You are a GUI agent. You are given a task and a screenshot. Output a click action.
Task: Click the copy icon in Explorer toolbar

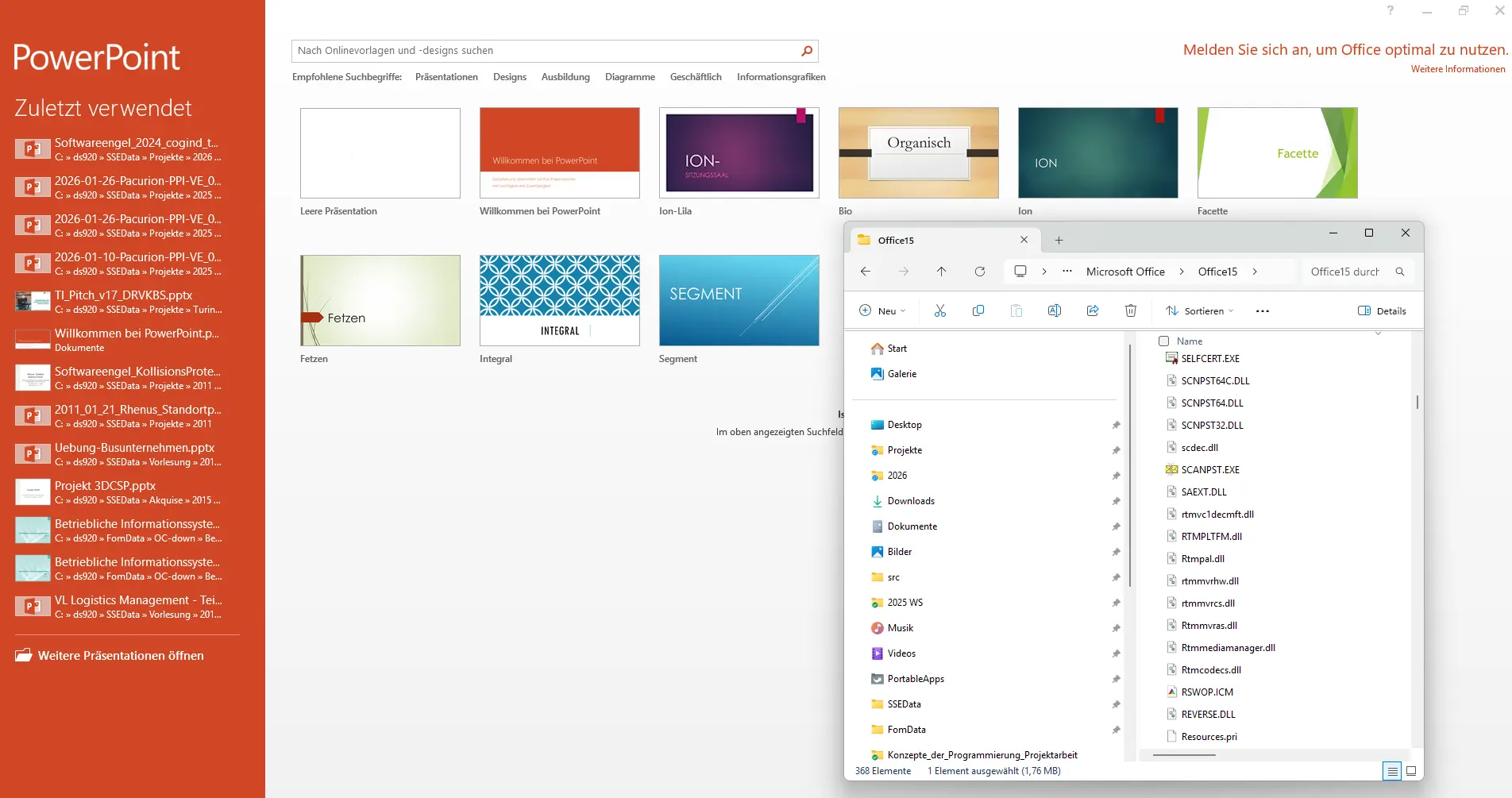[978, 310]
